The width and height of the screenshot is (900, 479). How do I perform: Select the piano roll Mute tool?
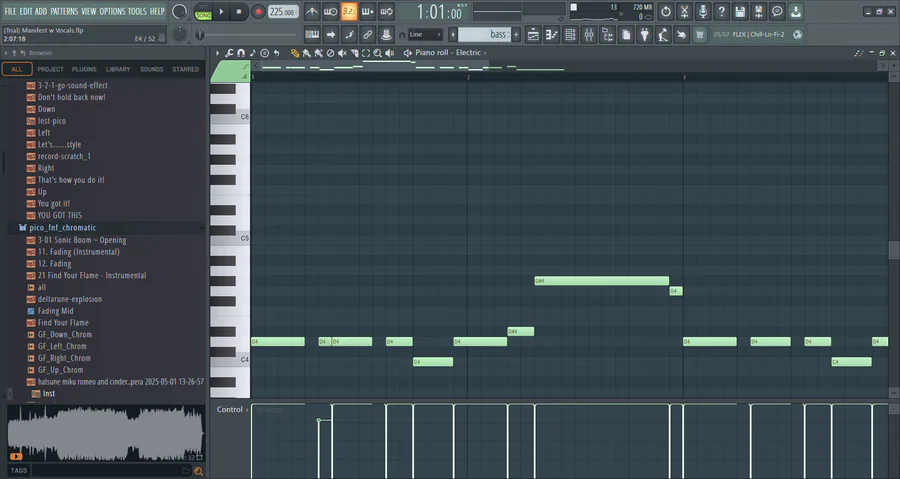click(x=342, y=53)
